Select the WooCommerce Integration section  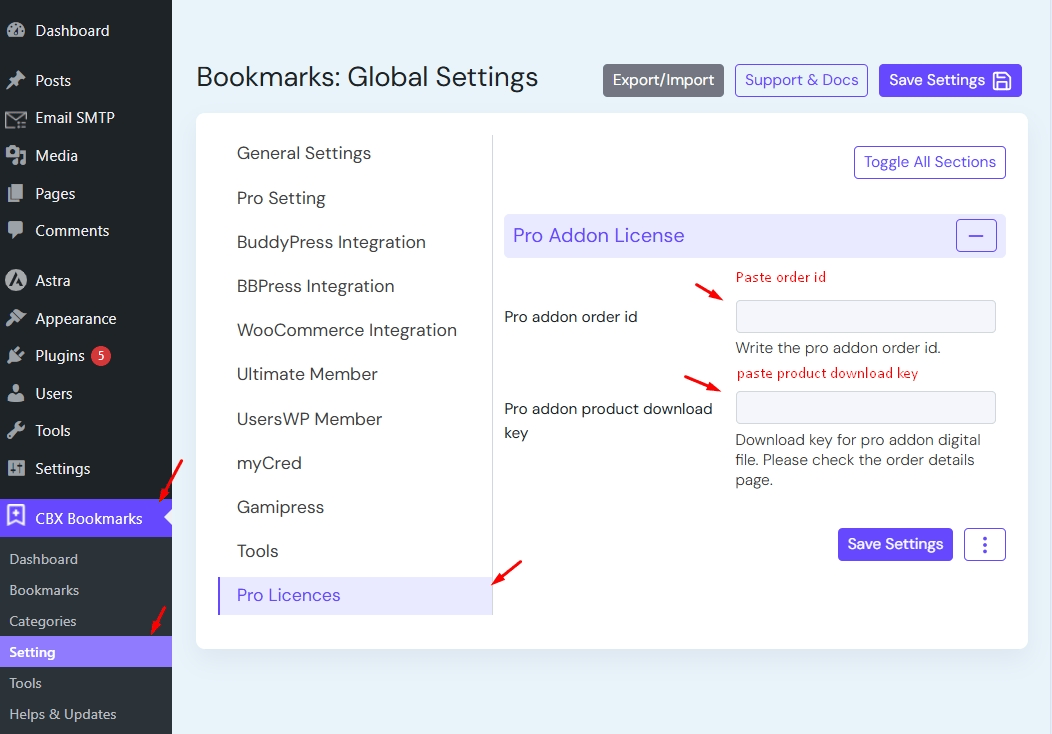coord(346,330)
